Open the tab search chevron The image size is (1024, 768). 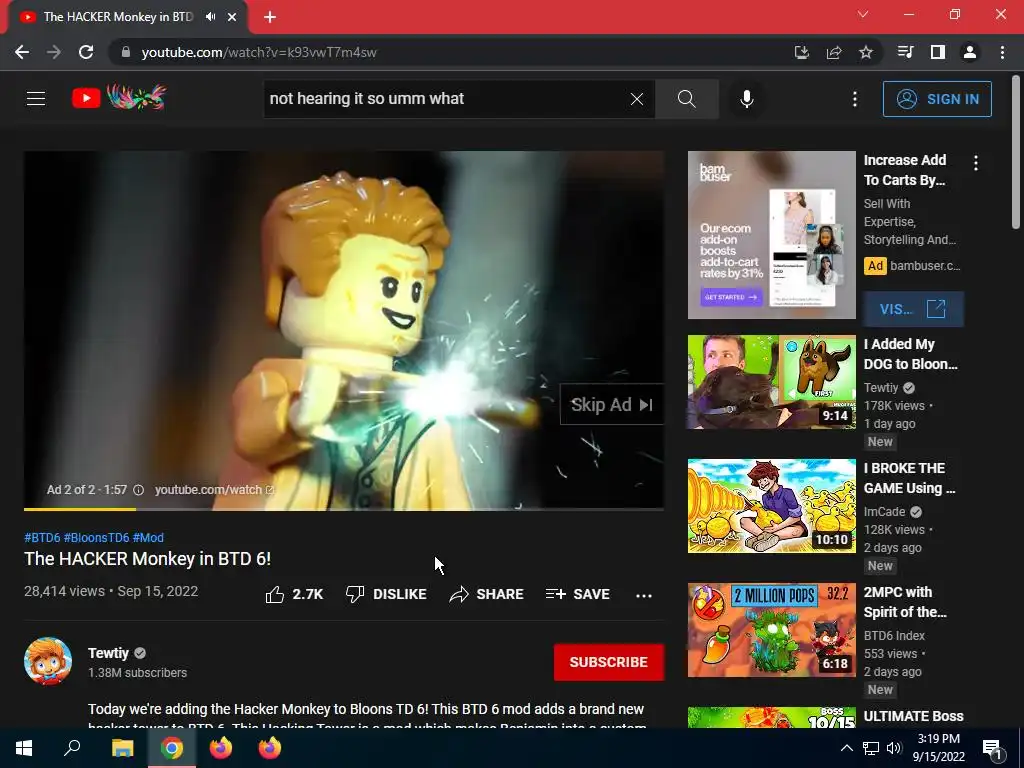click(863, 14)
